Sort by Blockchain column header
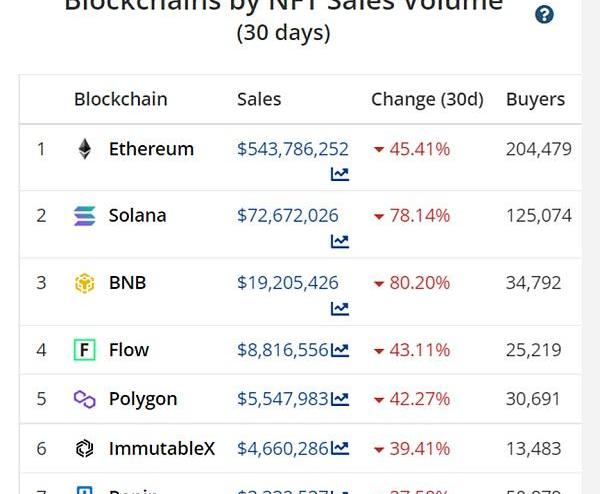 (x=120, y=99)
